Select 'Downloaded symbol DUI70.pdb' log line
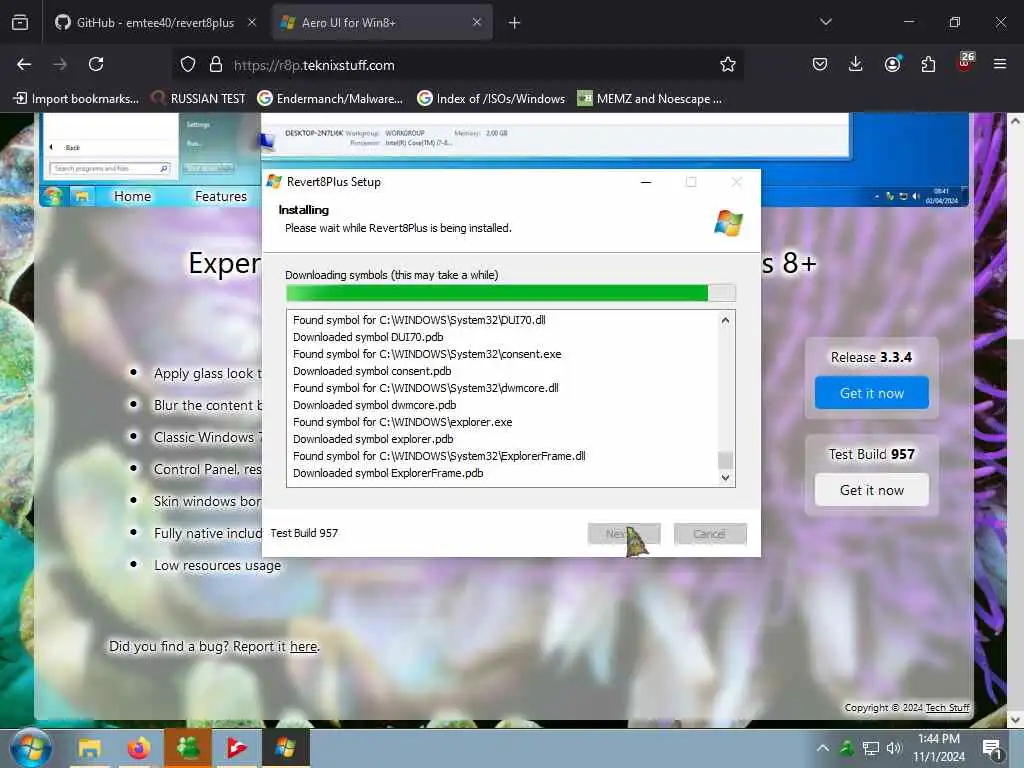 368,337
